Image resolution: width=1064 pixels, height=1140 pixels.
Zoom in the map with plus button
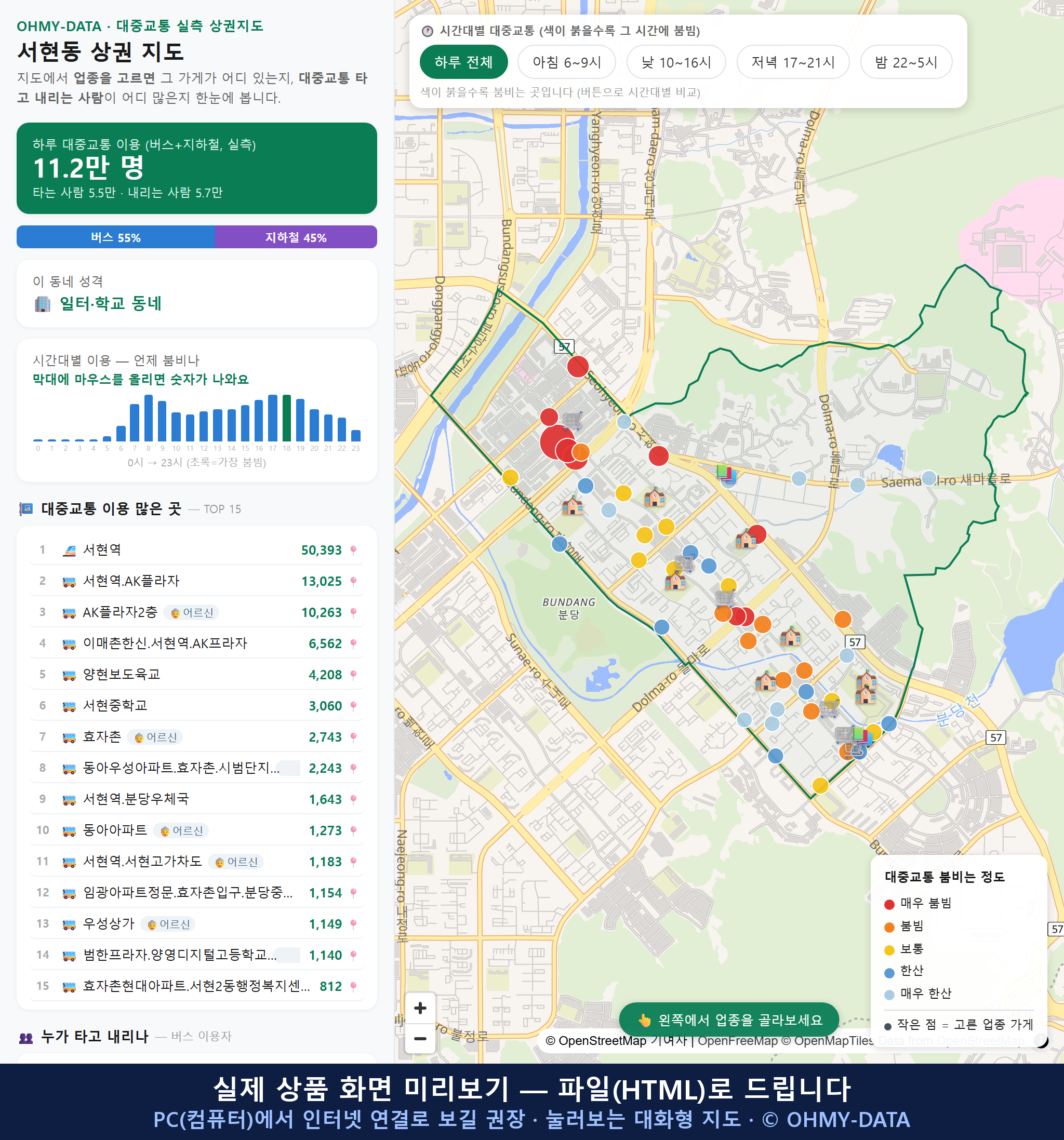420,1008
